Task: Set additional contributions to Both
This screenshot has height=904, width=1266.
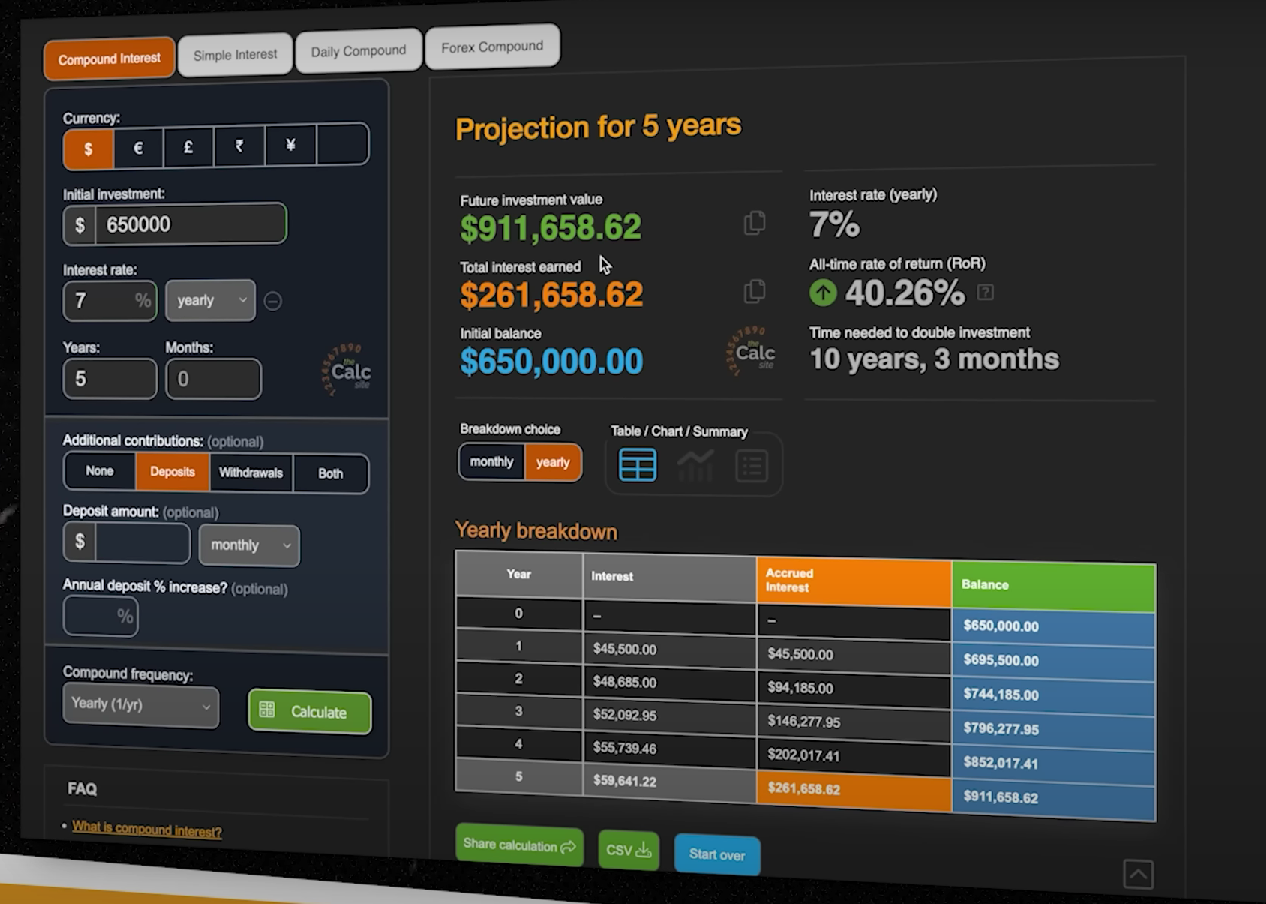Action: coord(331,474)
